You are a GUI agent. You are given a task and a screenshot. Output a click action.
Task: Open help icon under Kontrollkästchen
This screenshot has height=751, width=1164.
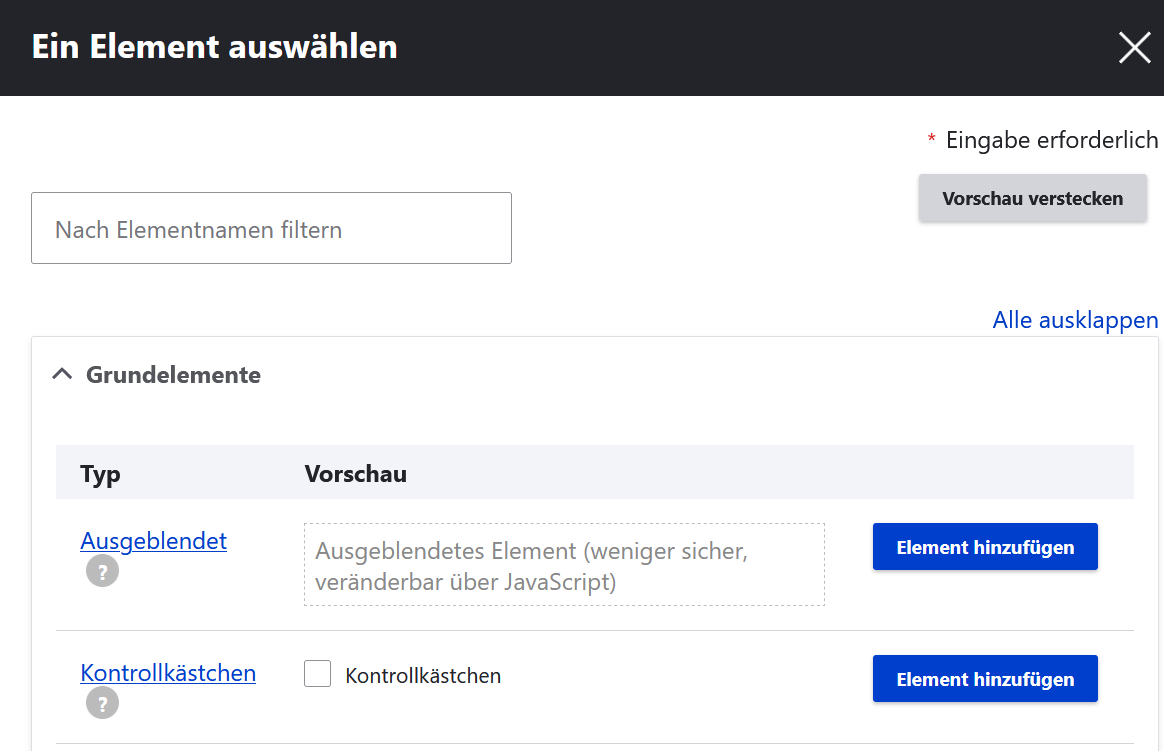(x=102, y=703)
